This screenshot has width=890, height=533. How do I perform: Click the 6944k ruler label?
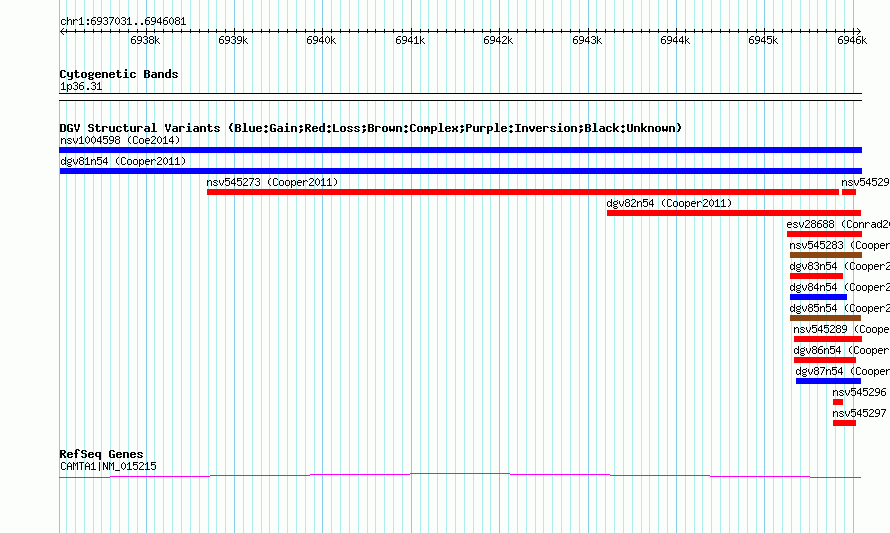pos(675,40)
